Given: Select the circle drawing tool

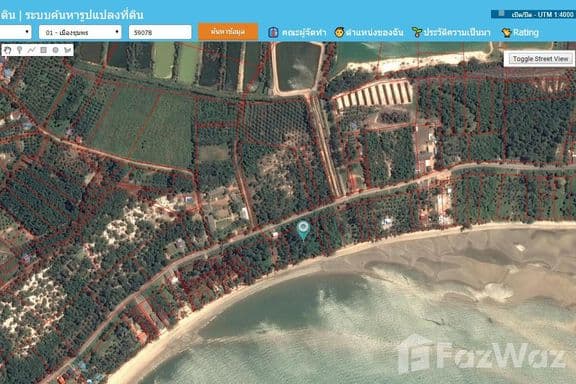Looking at the screenshot, I should [x=55, y=50].
